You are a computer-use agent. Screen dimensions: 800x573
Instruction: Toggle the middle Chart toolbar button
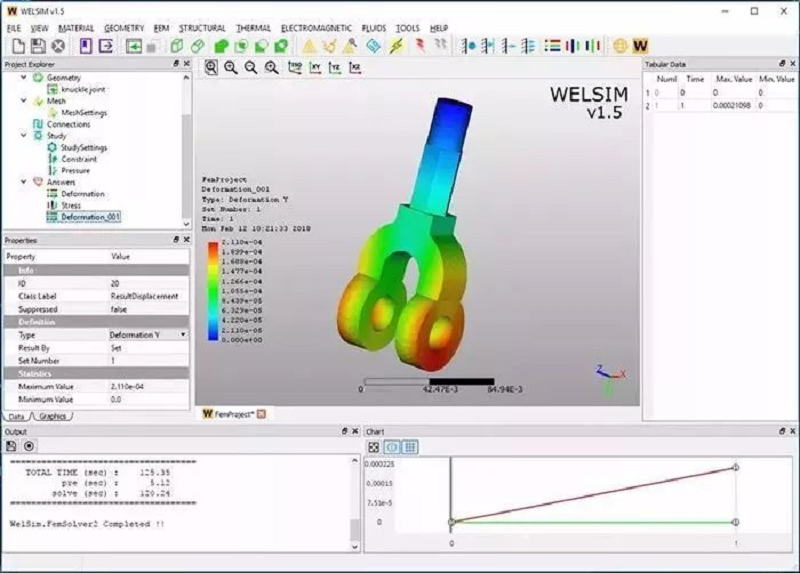[392, 447]
